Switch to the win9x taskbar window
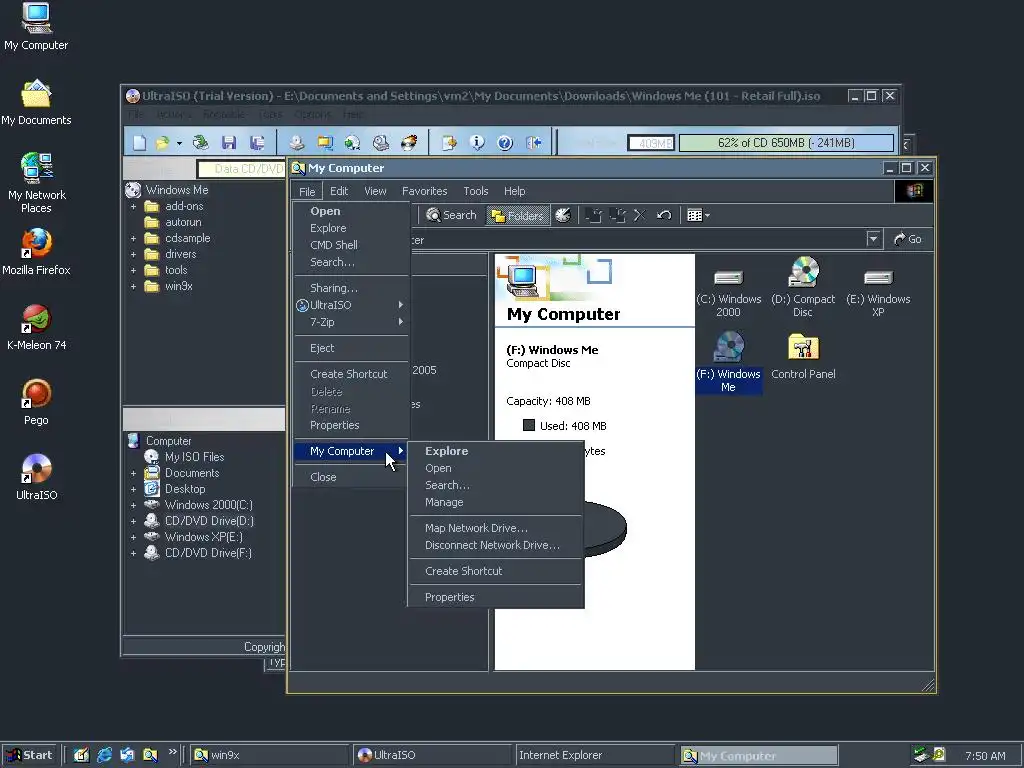Image resolution: width=1024 pixels, height=768 pixels. coord(269,755)
